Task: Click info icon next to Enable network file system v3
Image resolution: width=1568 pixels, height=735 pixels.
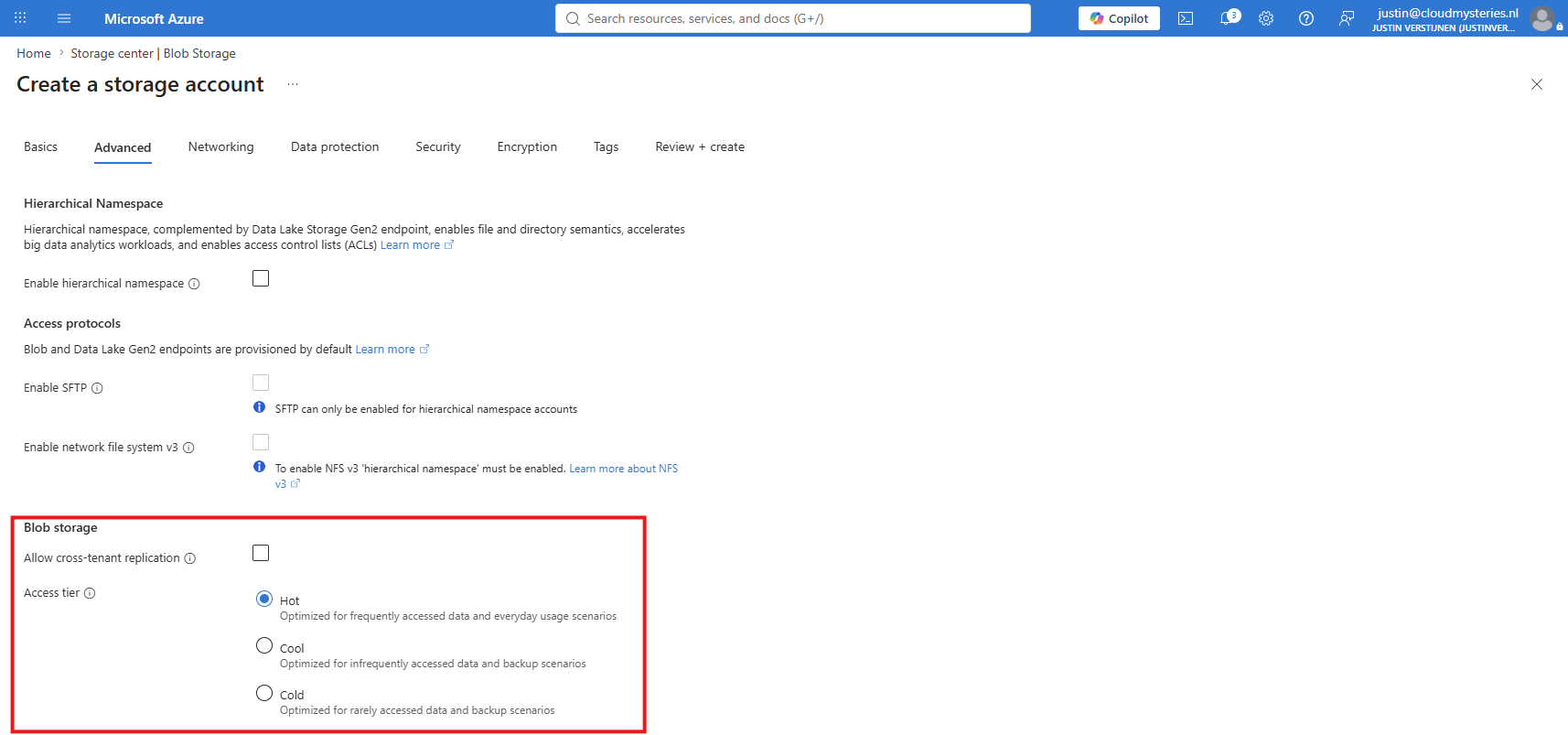Action: pyautogui.click(x=188, y=448)
